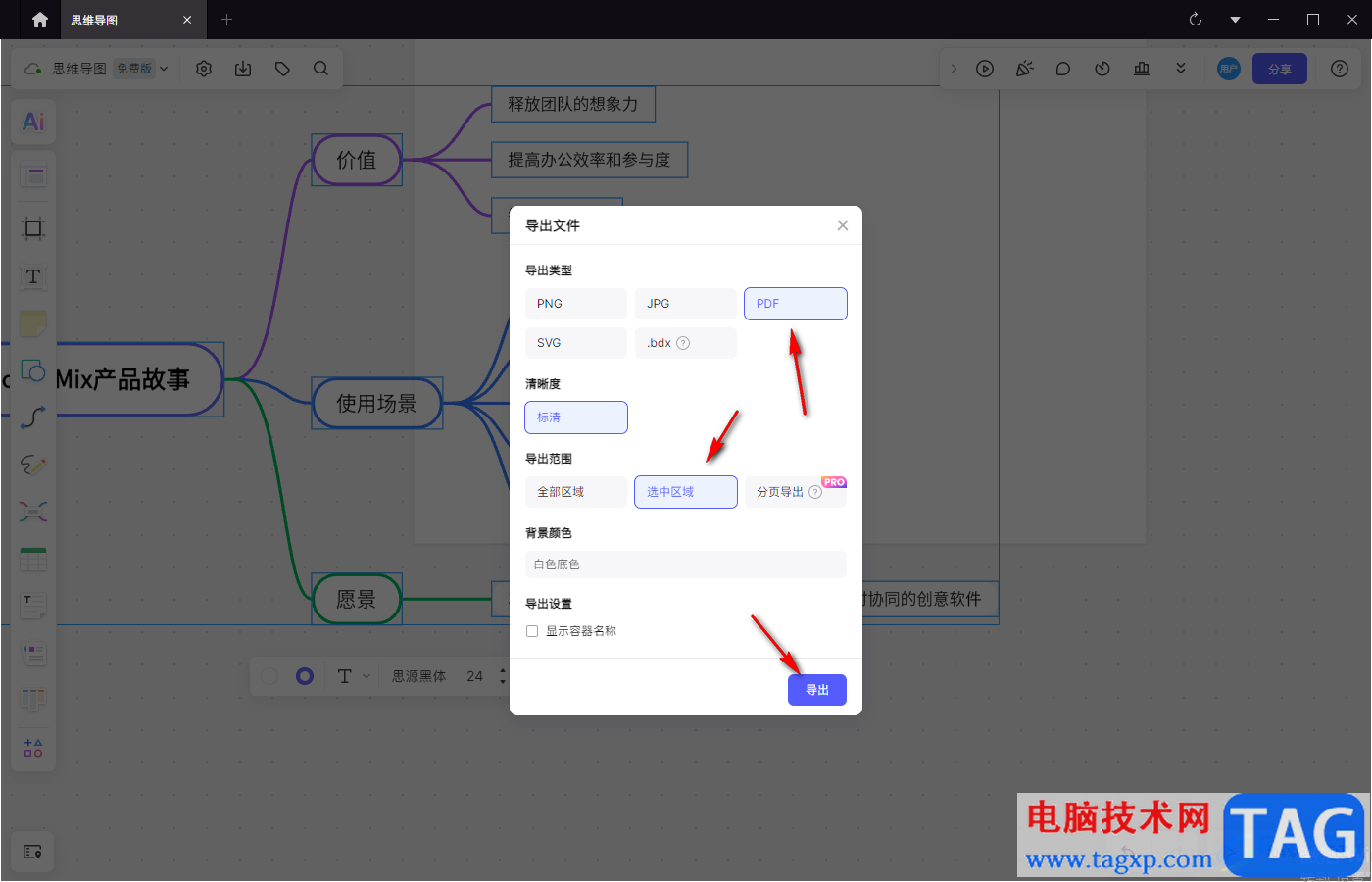The height and width of the screenshot is (882, 1372).
Task: Select the template panel icon in left sidebar
Action: click(33, 176)
